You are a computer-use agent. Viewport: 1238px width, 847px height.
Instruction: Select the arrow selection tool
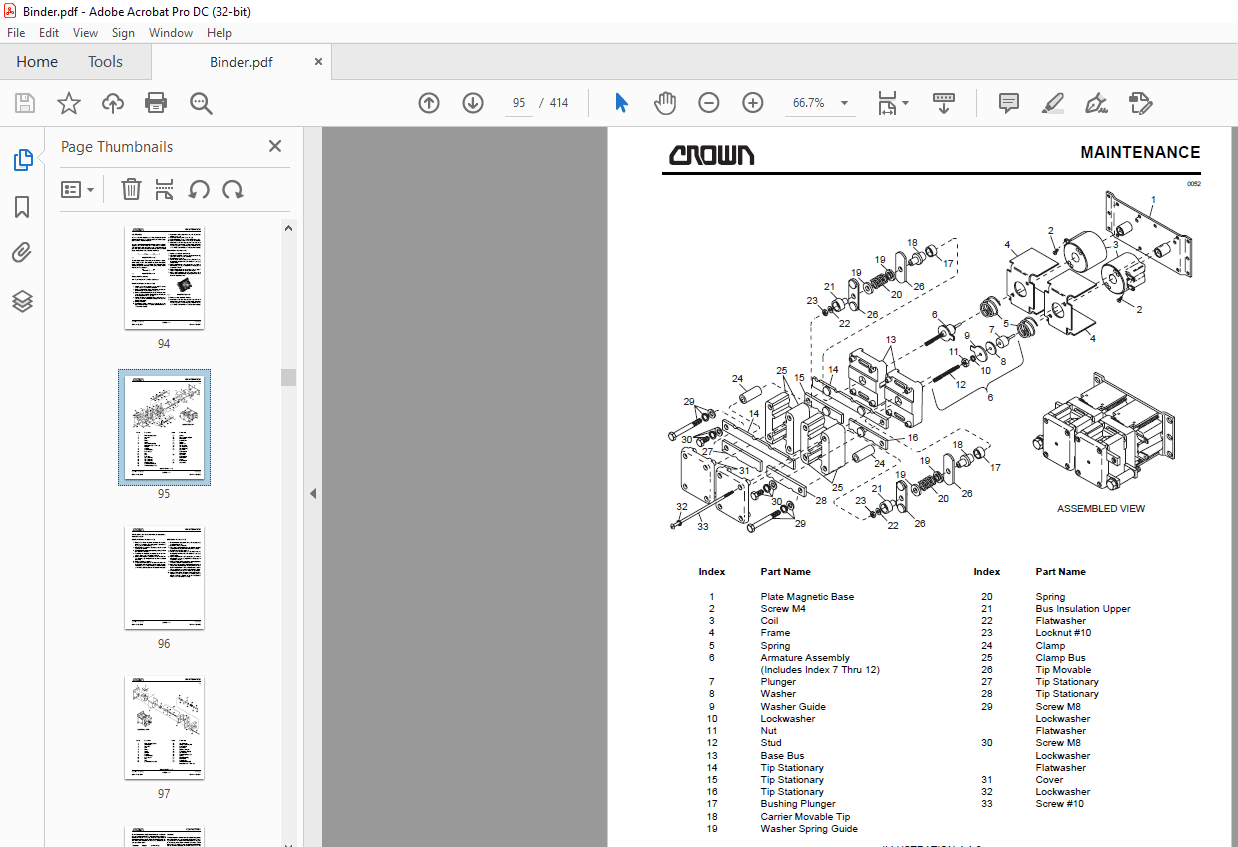(x=620, y=102)
